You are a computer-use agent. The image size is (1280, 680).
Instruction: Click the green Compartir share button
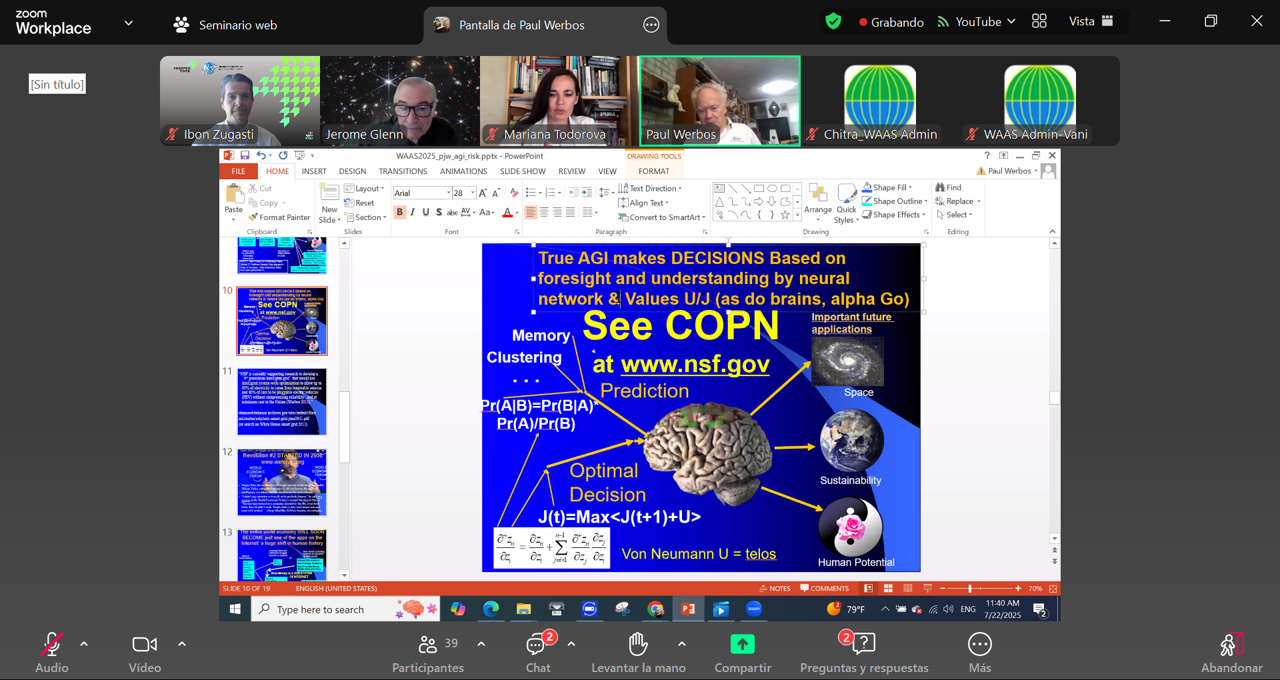pyautogui.click(x=742, y=646)
